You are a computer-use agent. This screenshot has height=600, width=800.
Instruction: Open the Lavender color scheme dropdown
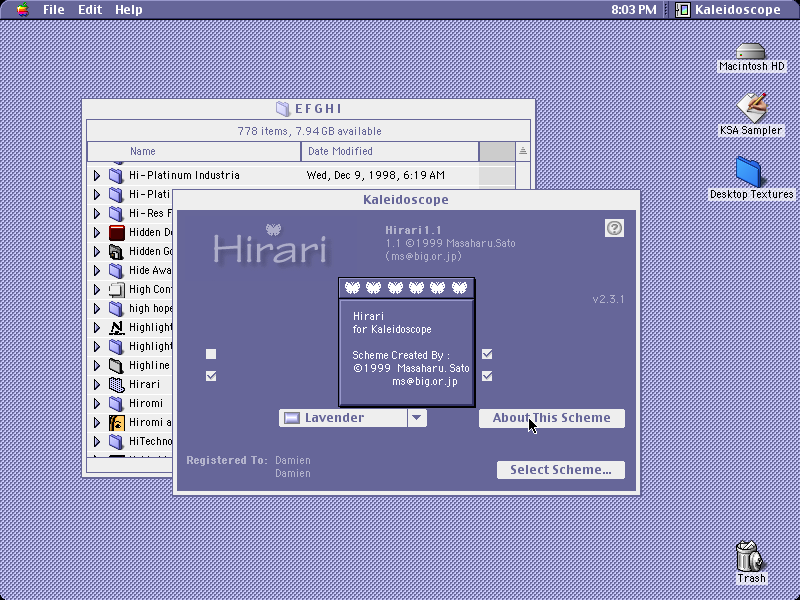[x=353, y=418]
